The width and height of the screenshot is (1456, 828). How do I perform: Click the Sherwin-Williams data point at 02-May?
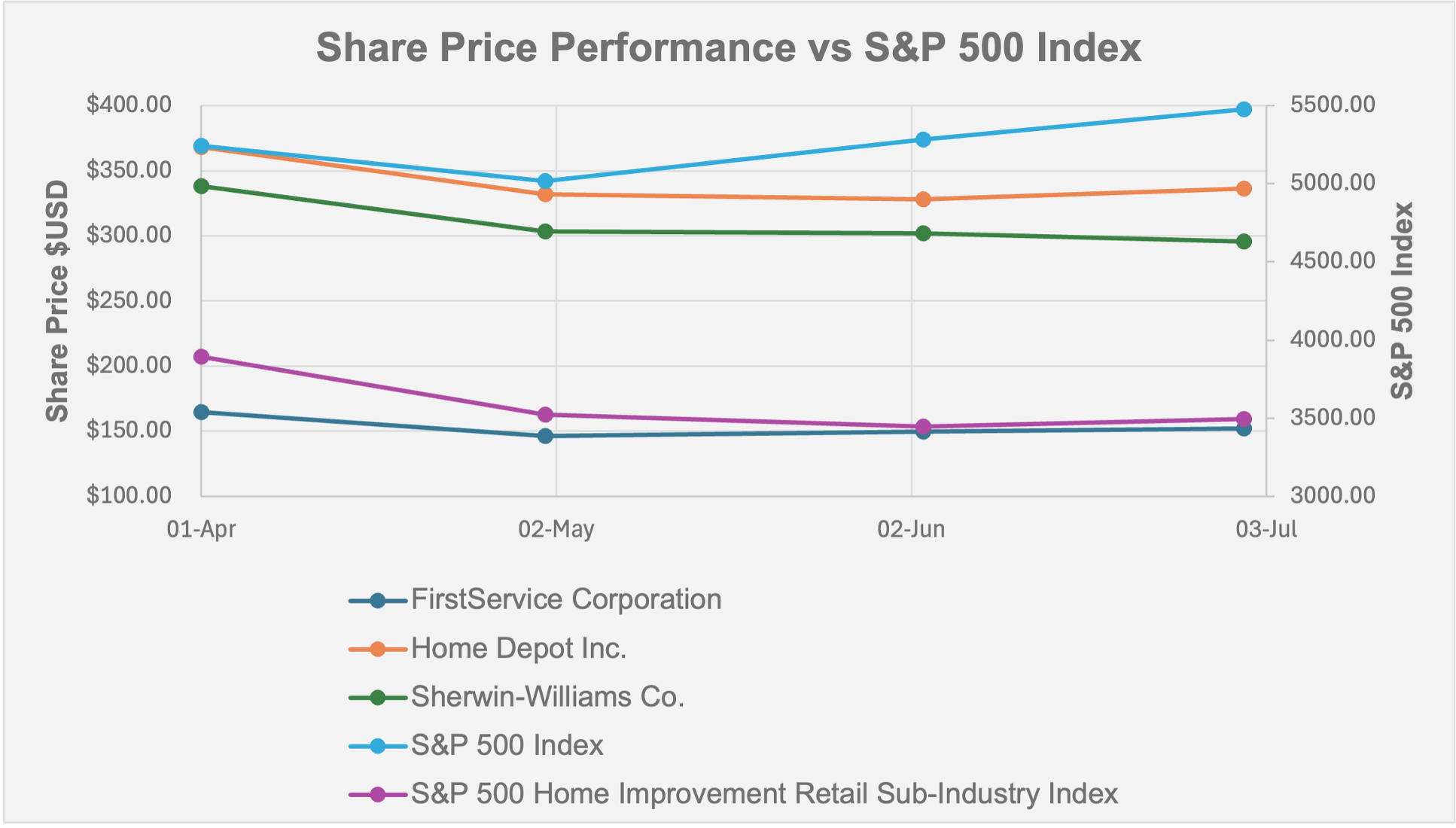click(x=546, y=232)
